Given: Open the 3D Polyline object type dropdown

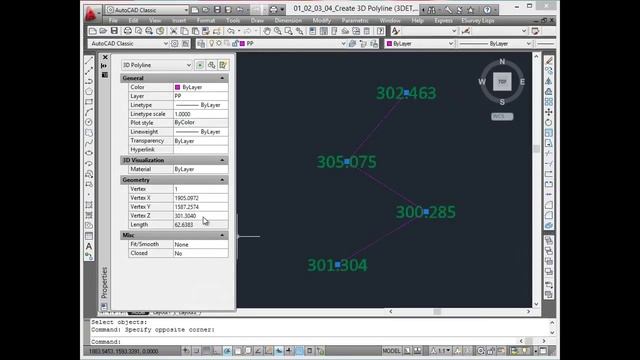Looking at the screenshot, I should point(157,65).
